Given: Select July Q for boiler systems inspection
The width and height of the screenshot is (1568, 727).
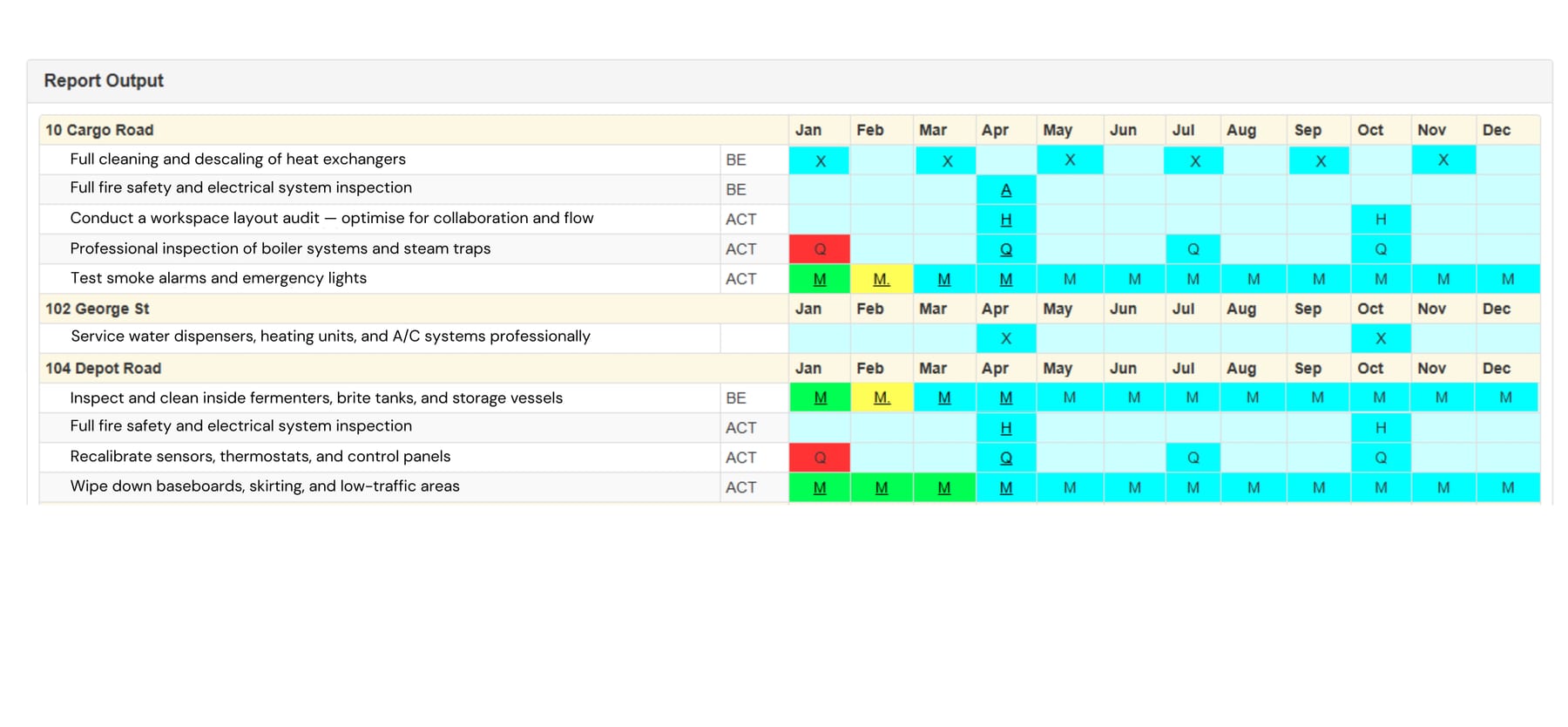Looking at the screenshot, I should (x=1193, y=249).
